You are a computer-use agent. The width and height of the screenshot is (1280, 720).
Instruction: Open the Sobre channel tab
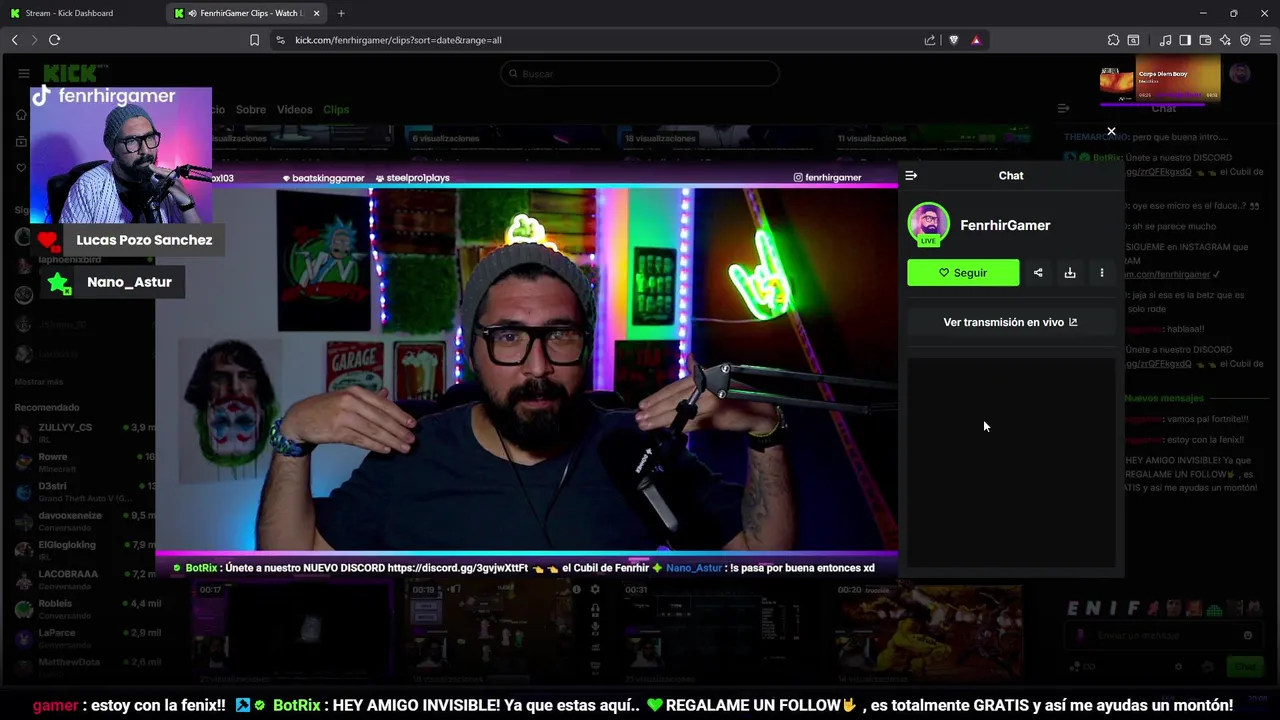251,109
